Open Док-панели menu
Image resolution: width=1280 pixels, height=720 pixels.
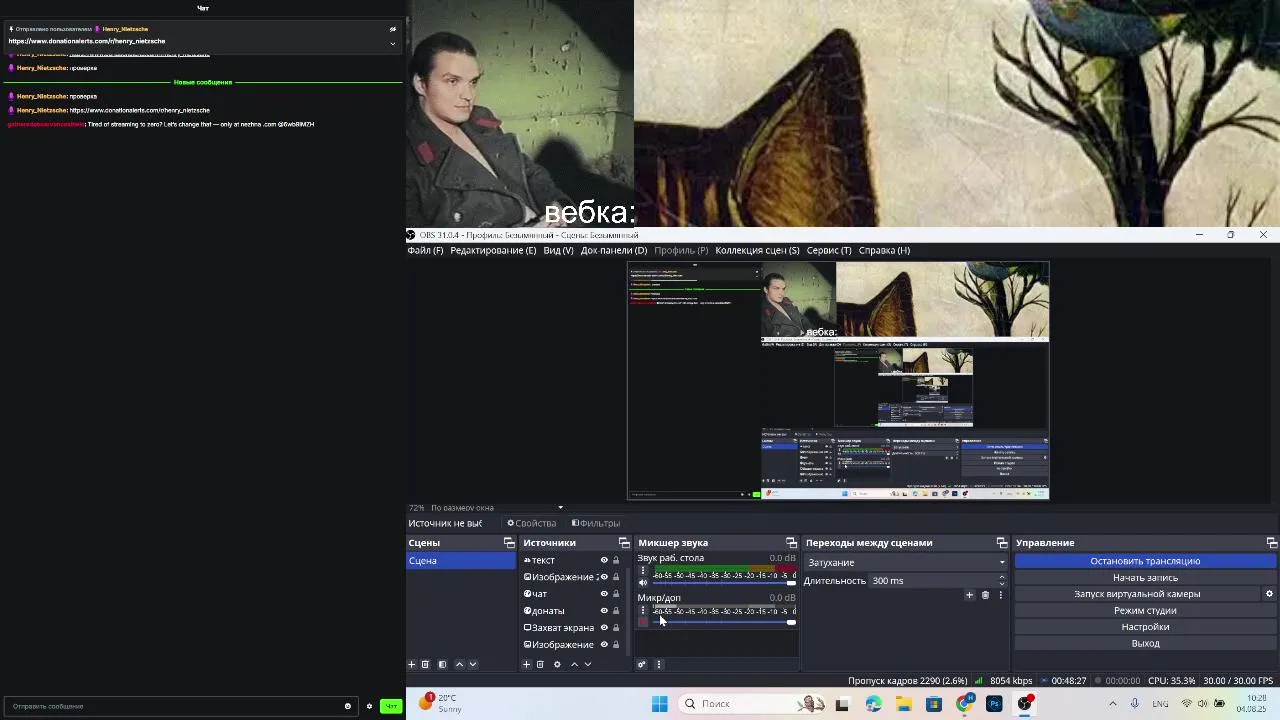[x=614, y=250]
